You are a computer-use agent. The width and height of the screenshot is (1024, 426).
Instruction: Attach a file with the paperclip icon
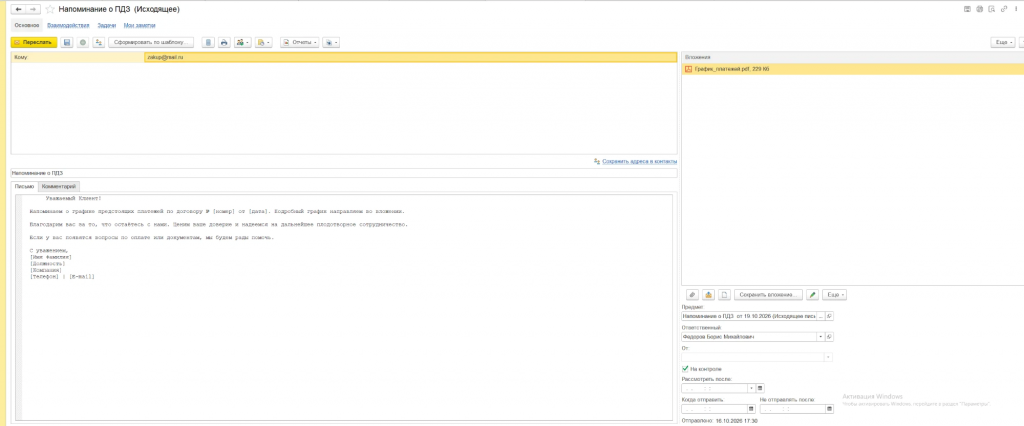pyautogui.click(x=693, y=295)
